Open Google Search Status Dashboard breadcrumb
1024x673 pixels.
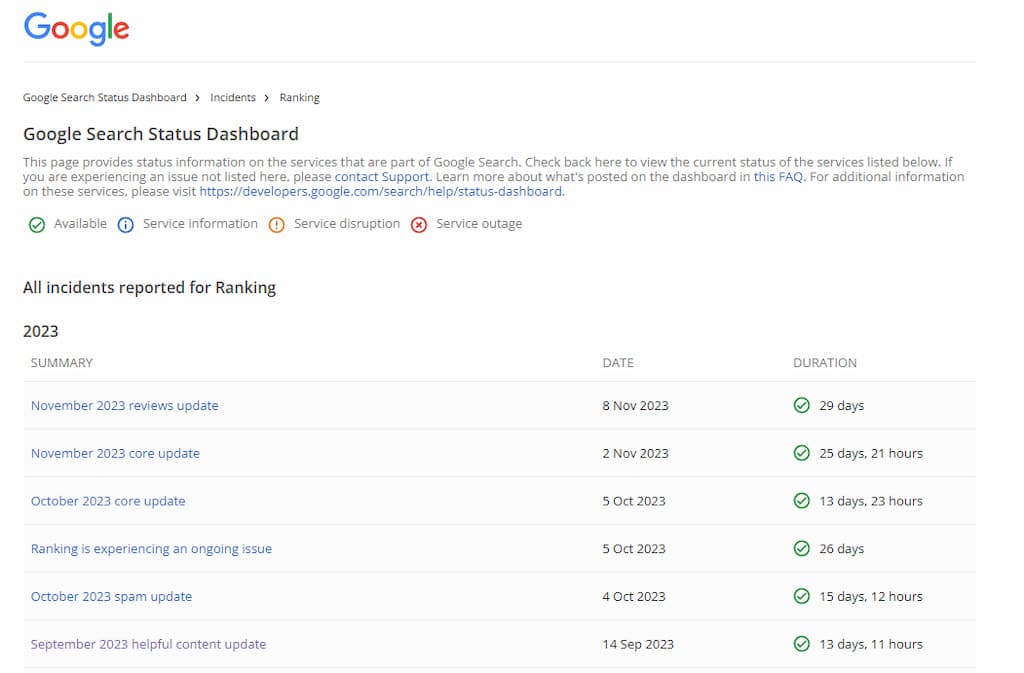point(105,98)
